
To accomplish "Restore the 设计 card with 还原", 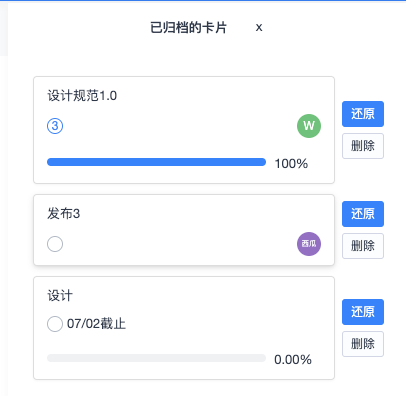I will click(363, 312).
